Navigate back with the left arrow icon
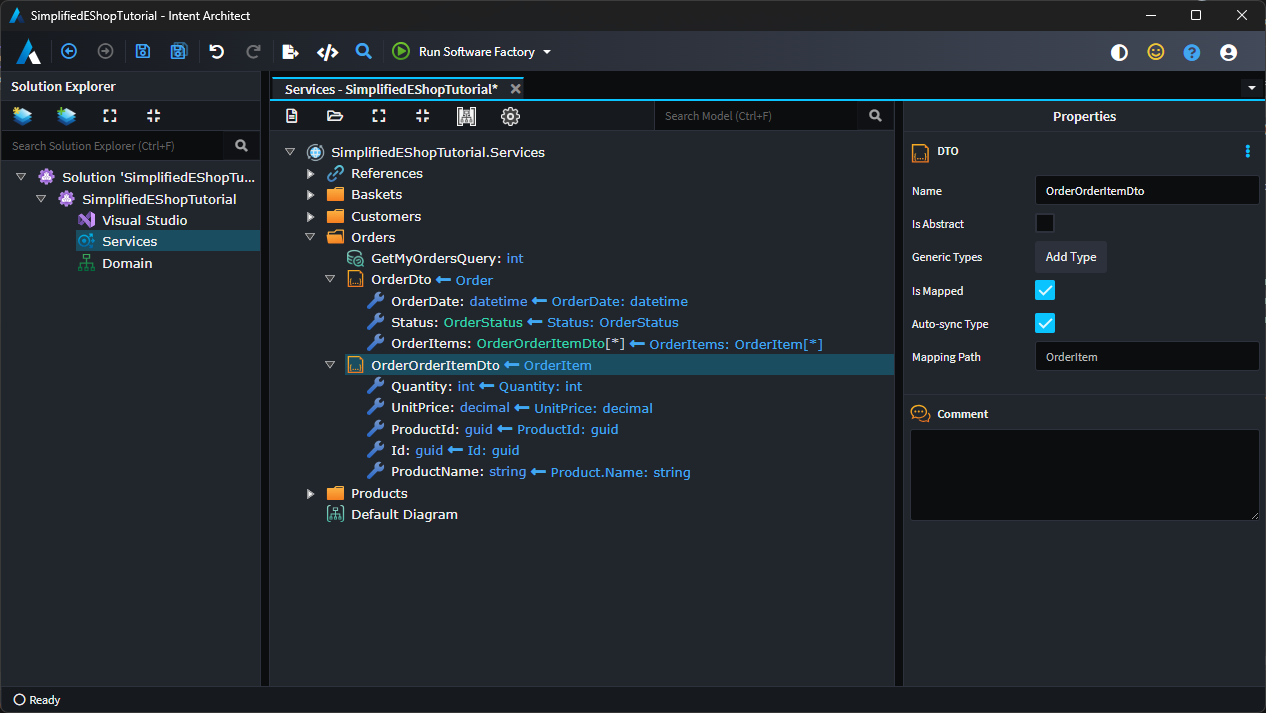 pos(69,51)
